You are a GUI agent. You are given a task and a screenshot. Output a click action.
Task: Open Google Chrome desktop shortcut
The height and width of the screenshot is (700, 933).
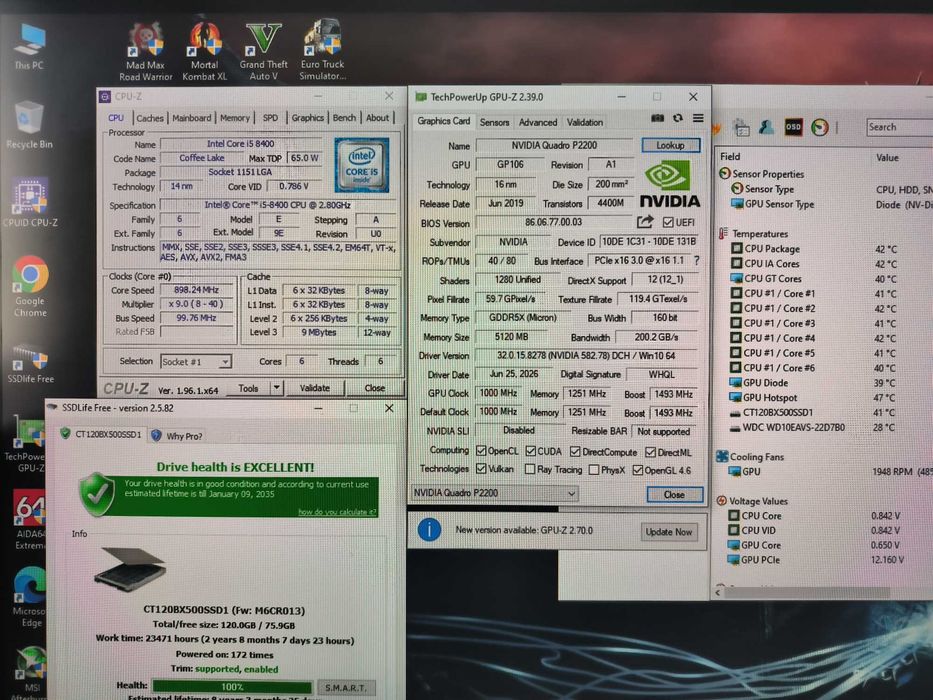click(x=30, y=286)
